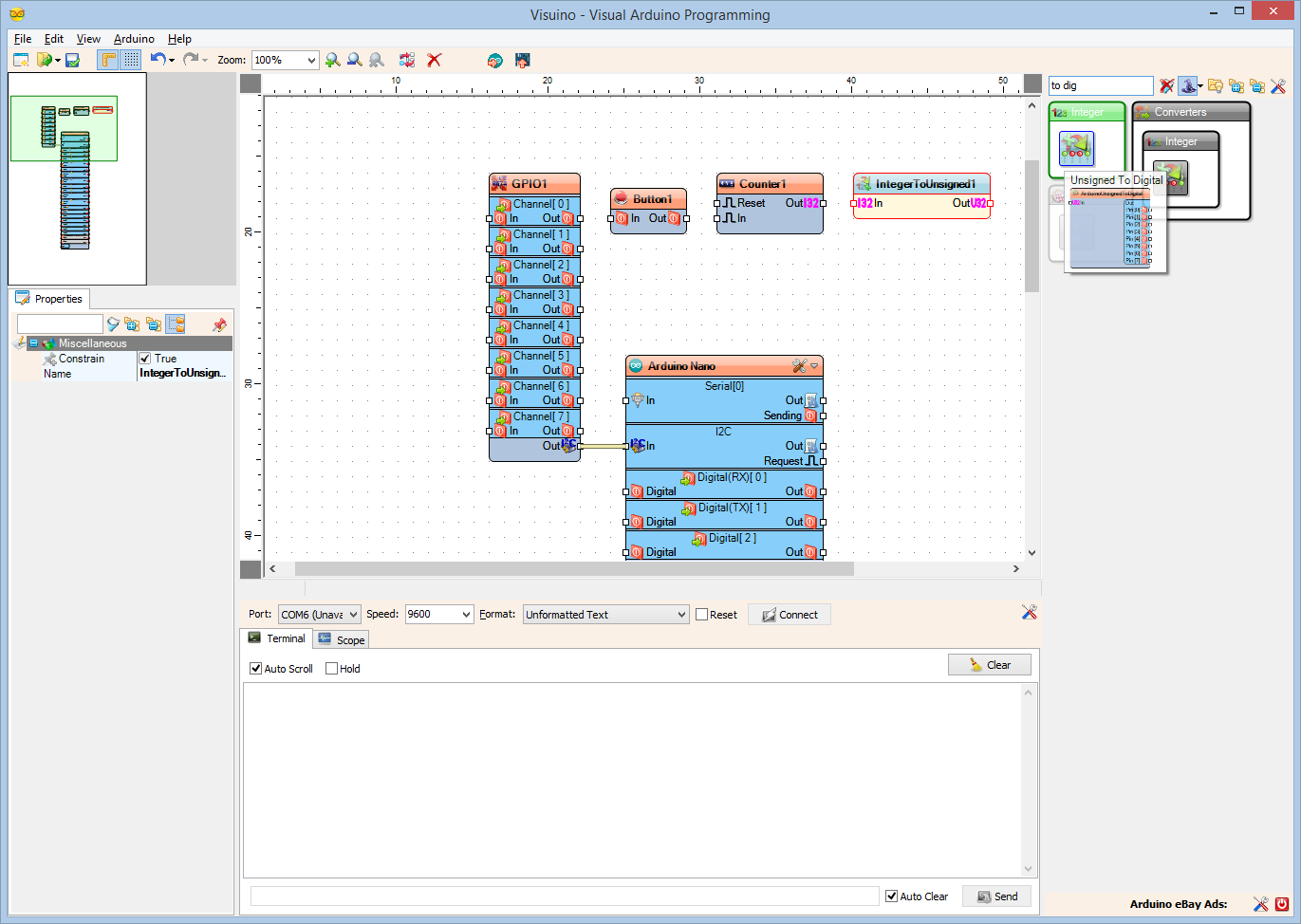Open the Zoom percentage dropdown

click(308, 59)
